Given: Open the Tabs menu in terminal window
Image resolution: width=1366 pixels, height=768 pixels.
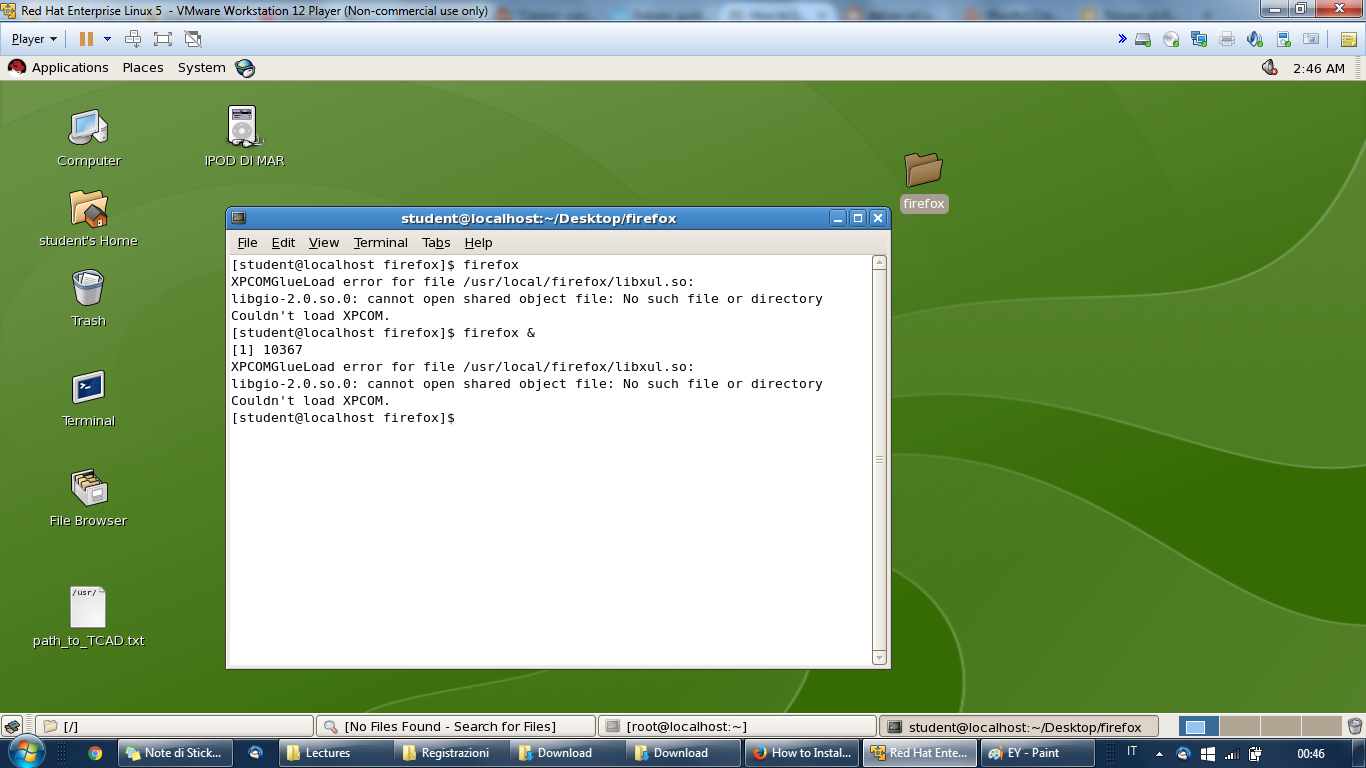Looking at the screenshot, I should (x=435, y=243).
